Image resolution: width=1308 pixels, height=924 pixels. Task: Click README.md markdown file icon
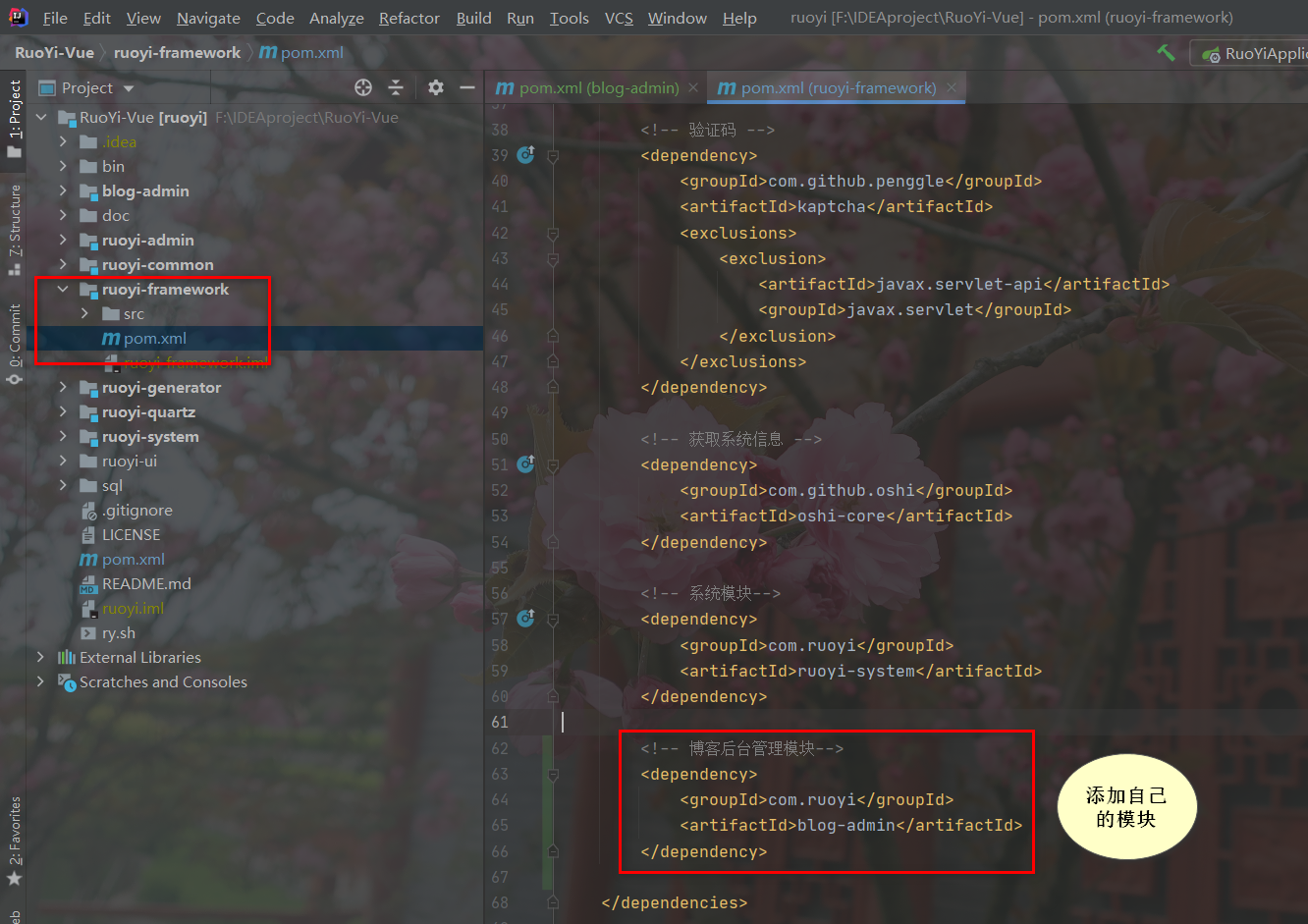88,584
